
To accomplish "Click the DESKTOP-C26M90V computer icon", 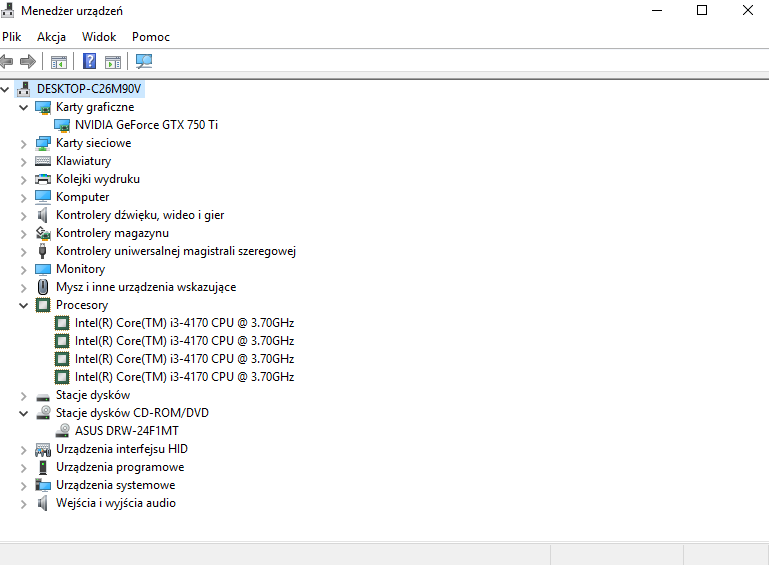I will [24, 89].
